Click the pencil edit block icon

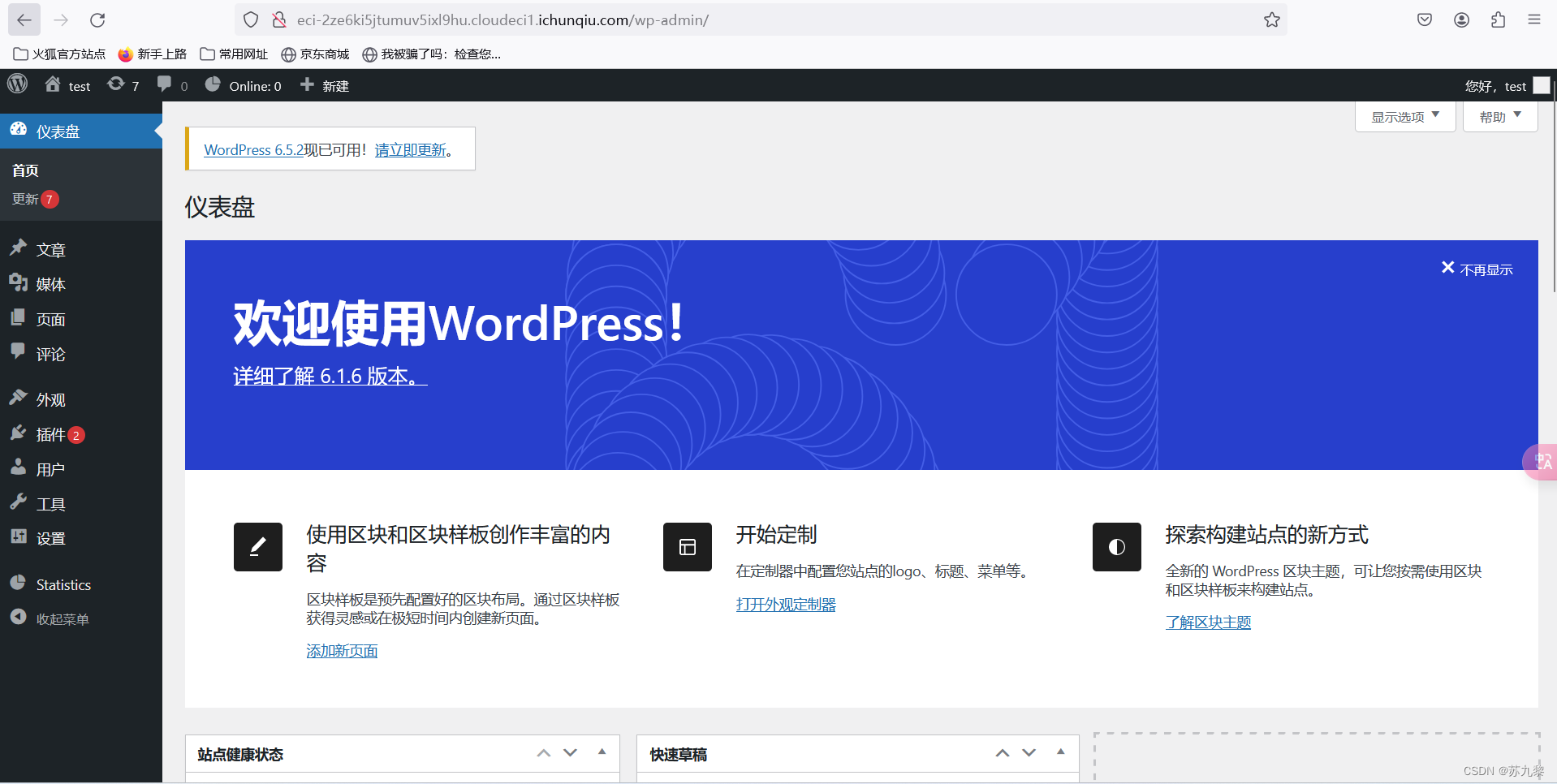[258, 547]
